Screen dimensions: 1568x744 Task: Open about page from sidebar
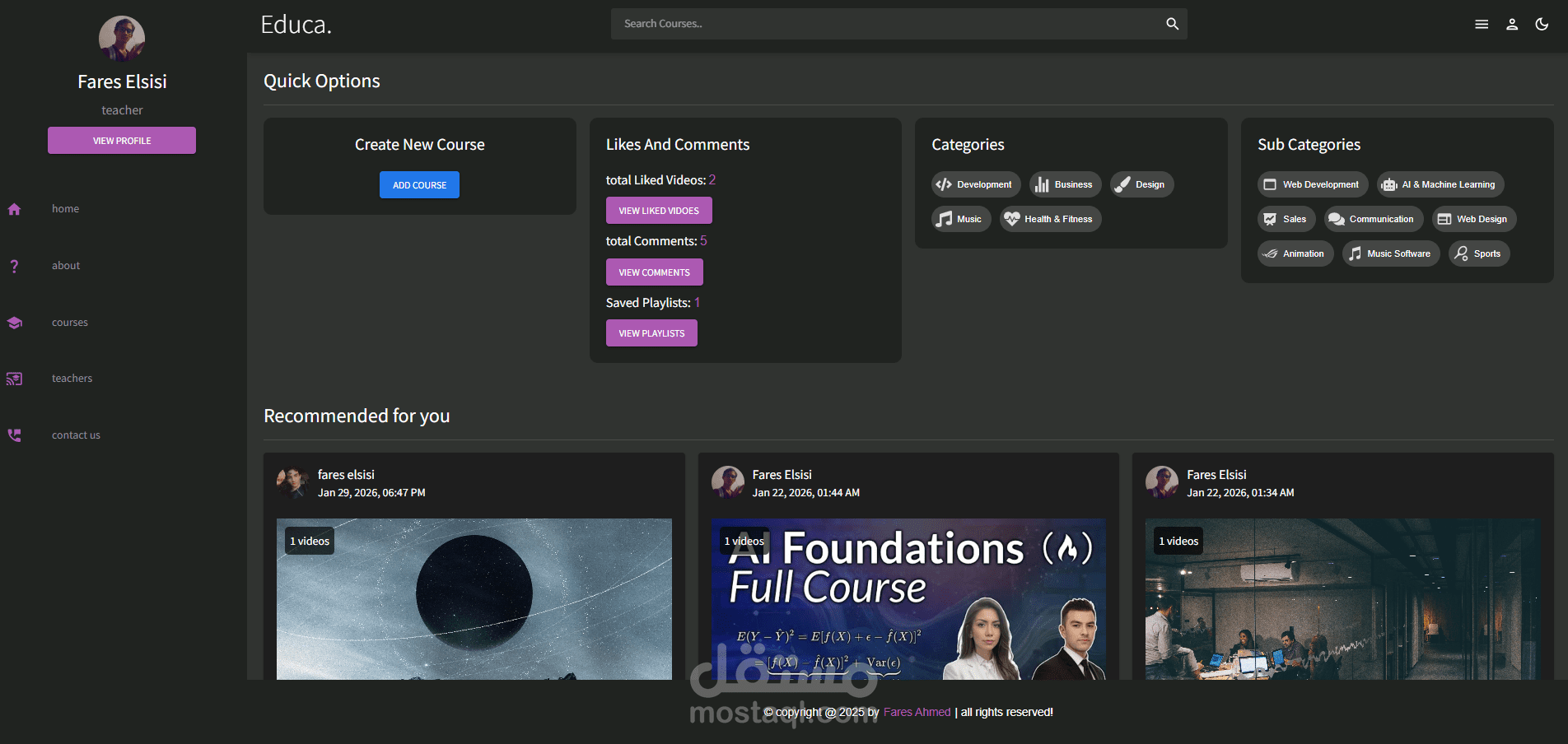coord(66,266)
